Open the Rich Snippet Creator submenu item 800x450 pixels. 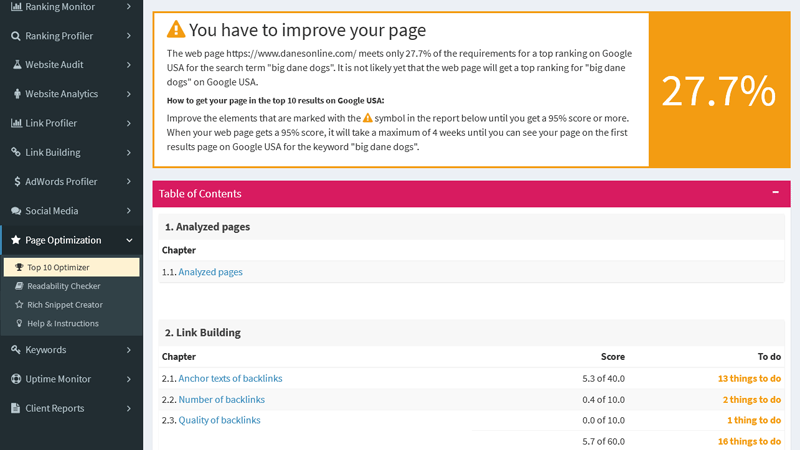click(x=71, y=305)
